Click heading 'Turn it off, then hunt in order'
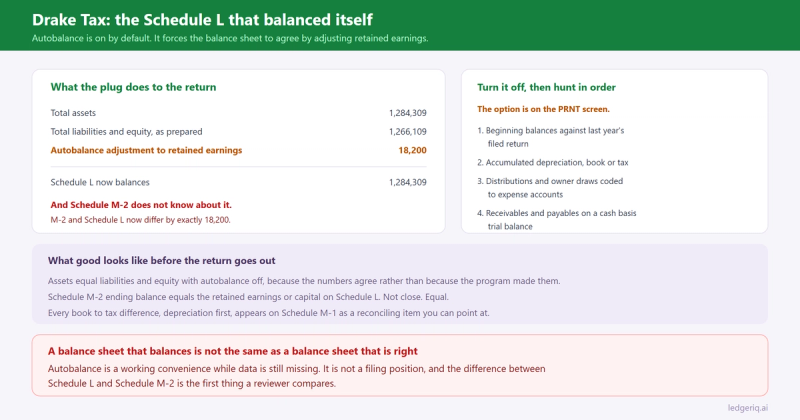This screenshot has height=420, width=800. pos(546,87)
